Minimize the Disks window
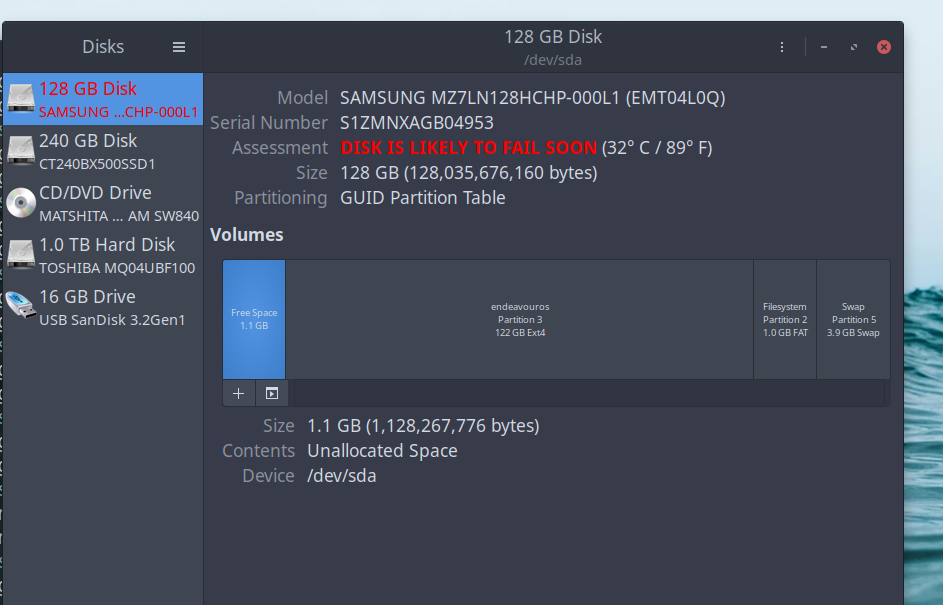 823,47
